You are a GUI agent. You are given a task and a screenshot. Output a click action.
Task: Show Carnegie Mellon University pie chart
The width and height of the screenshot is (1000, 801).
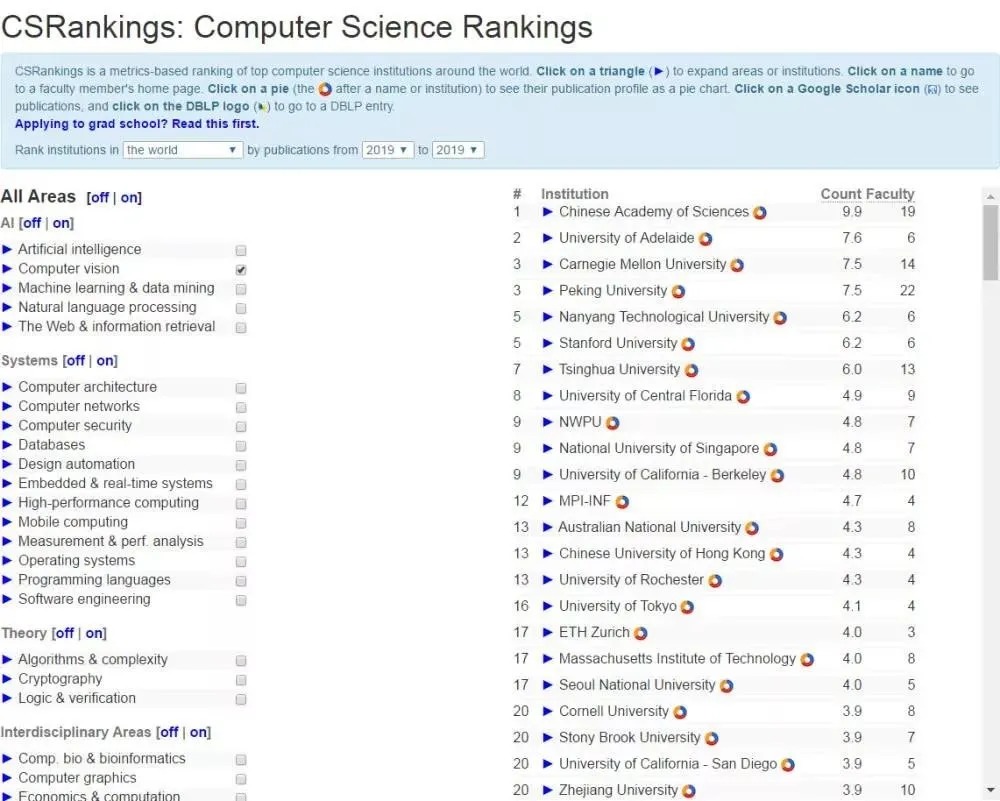pos(737,265)
